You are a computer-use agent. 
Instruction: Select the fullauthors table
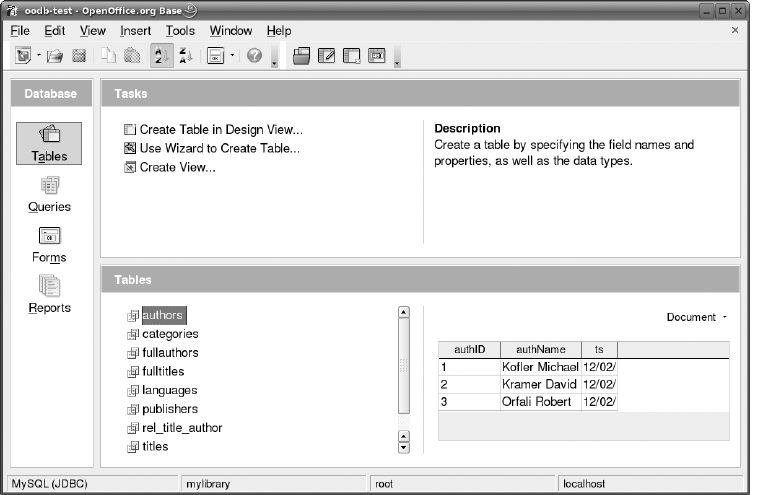point(170,353)
